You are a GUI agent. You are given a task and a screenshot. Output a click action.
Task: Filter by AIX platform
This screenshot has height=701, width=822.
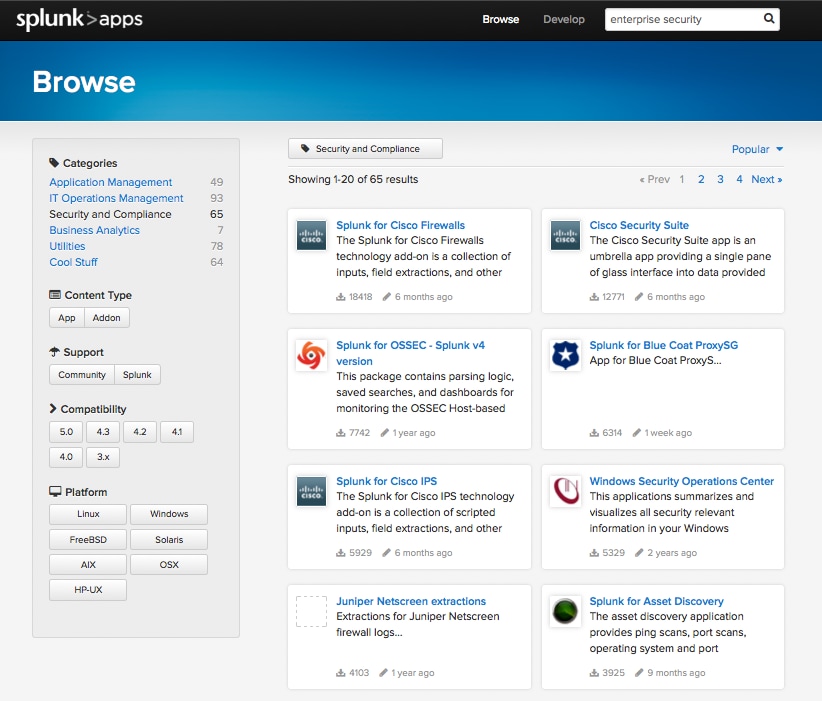coord(88,565)
